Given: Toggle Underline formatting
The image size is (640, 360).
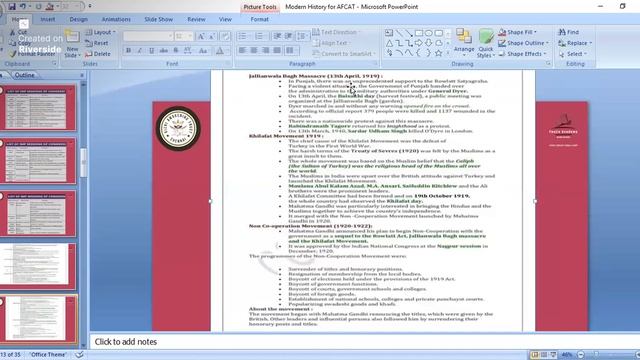Looking at the screenshot, I should point(151,51).
